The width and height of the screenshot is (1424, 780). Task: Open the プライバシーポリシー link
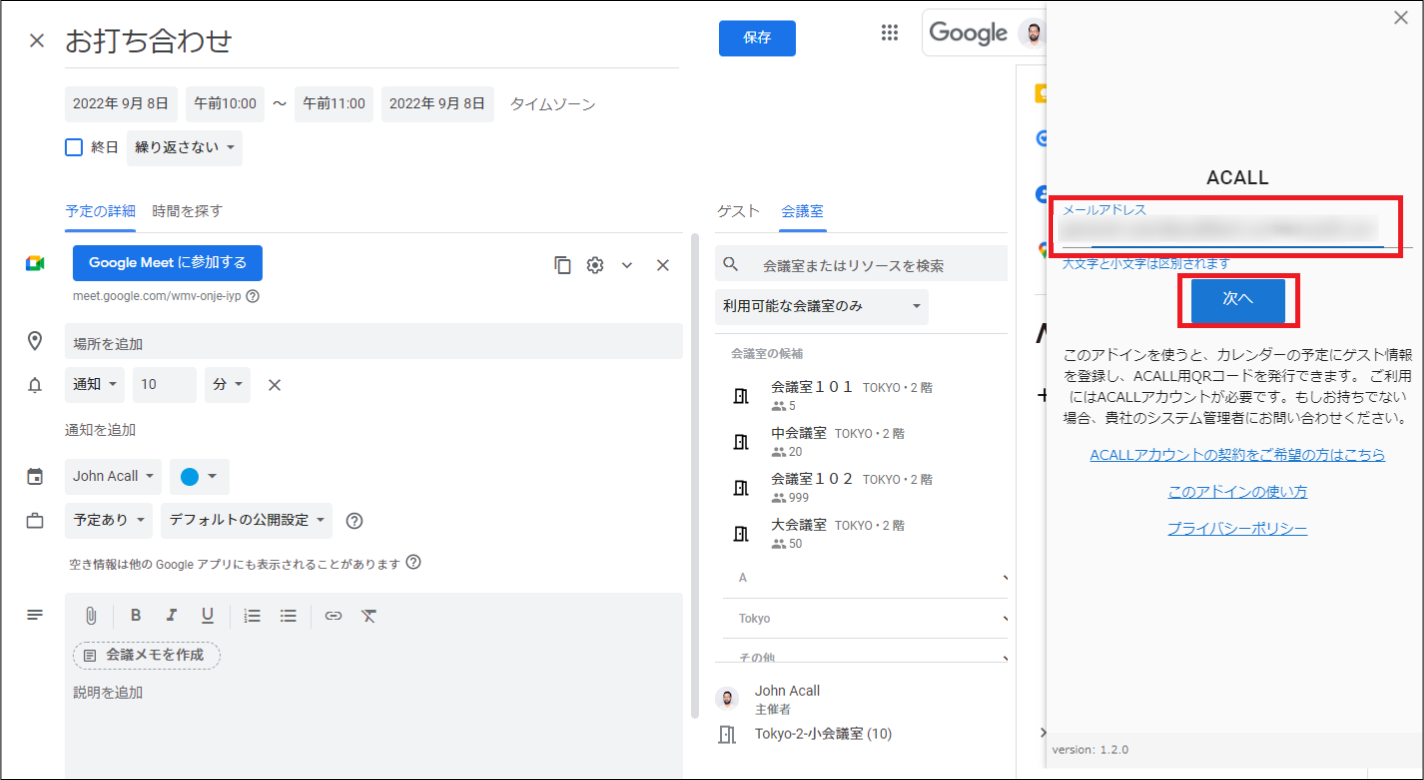(x=1237, y=529)
